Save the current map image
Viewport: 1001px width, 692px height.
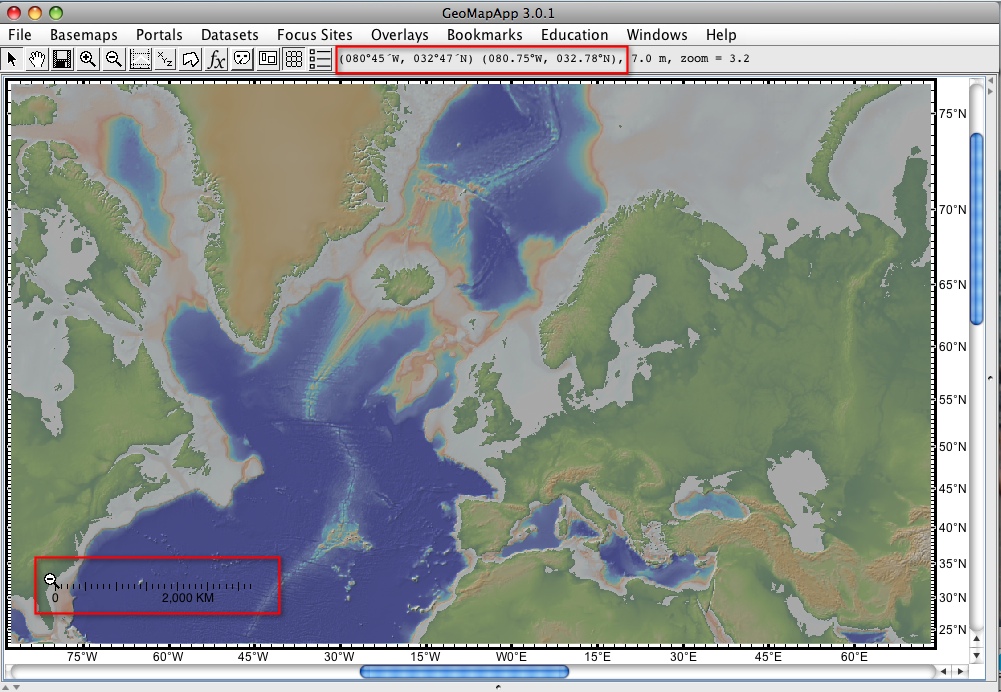[62, 58]
